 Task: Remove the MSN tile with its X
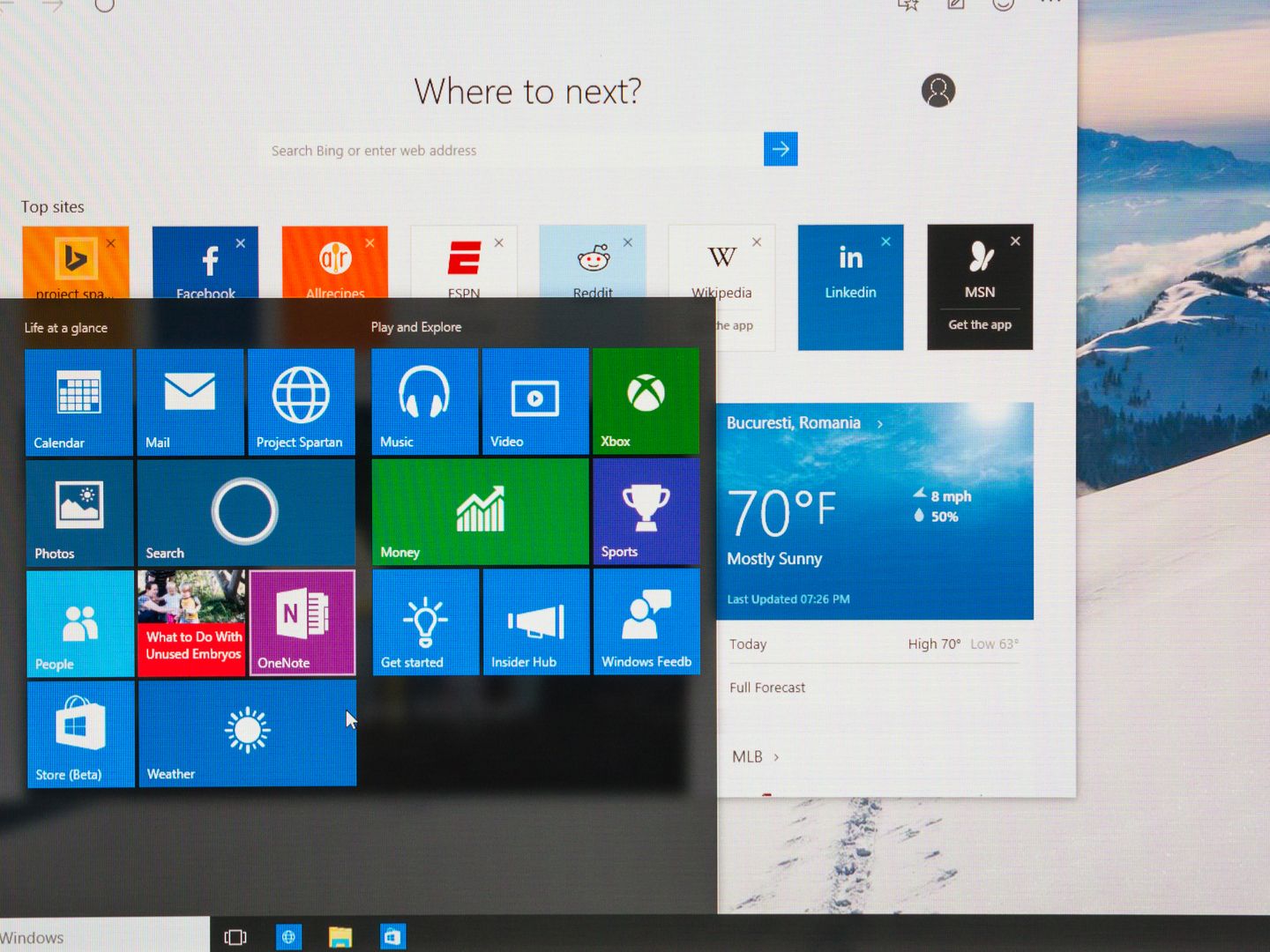(x=1015, y=242)
